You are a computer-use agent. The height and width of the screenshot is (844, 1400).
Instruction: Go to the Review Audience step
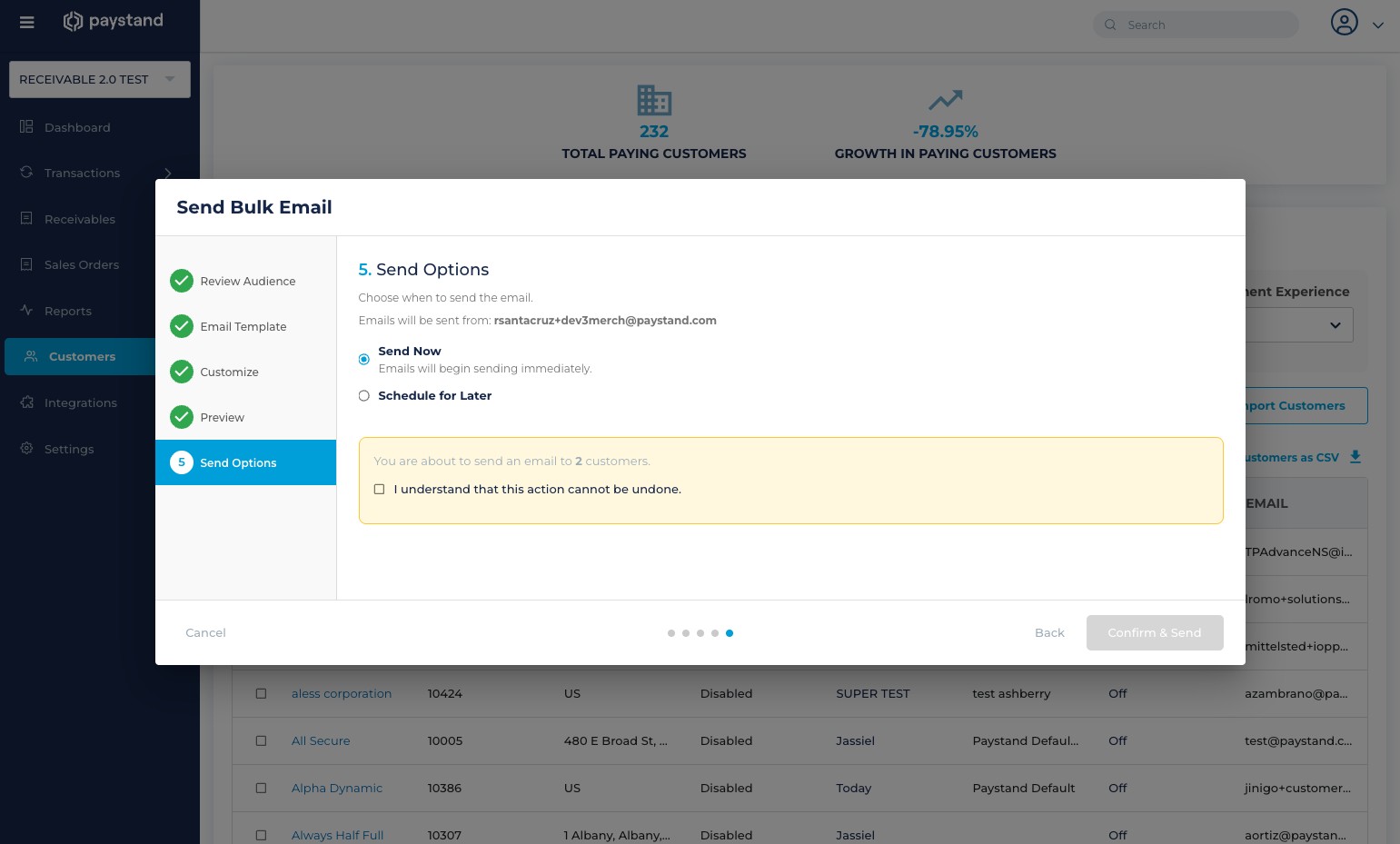click(245, 281)
